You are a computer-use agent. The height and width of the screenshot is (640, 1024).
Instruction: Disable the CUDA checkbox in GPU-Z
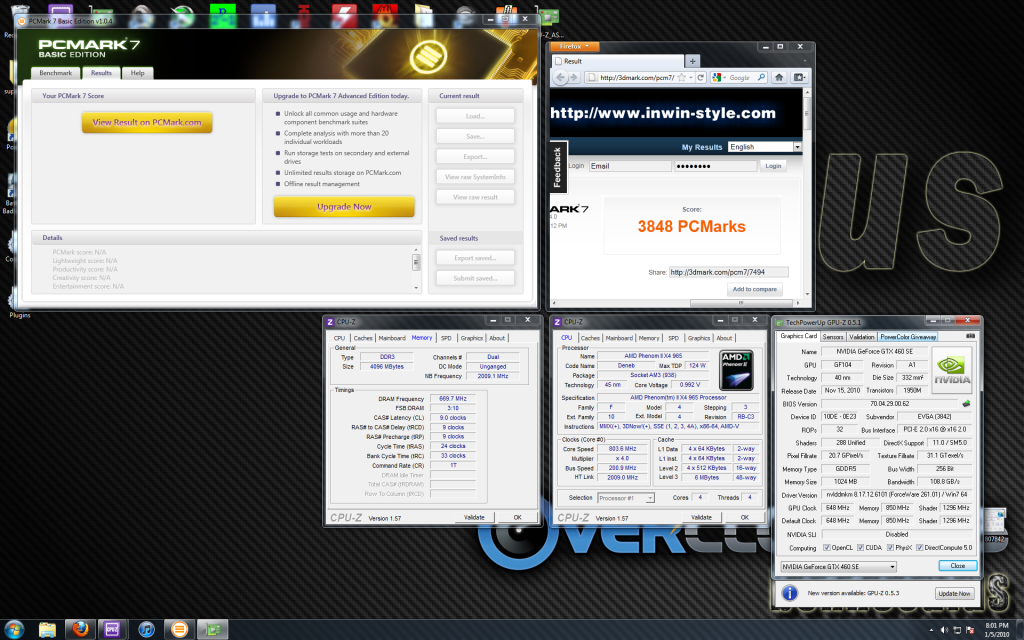[860, 547]
